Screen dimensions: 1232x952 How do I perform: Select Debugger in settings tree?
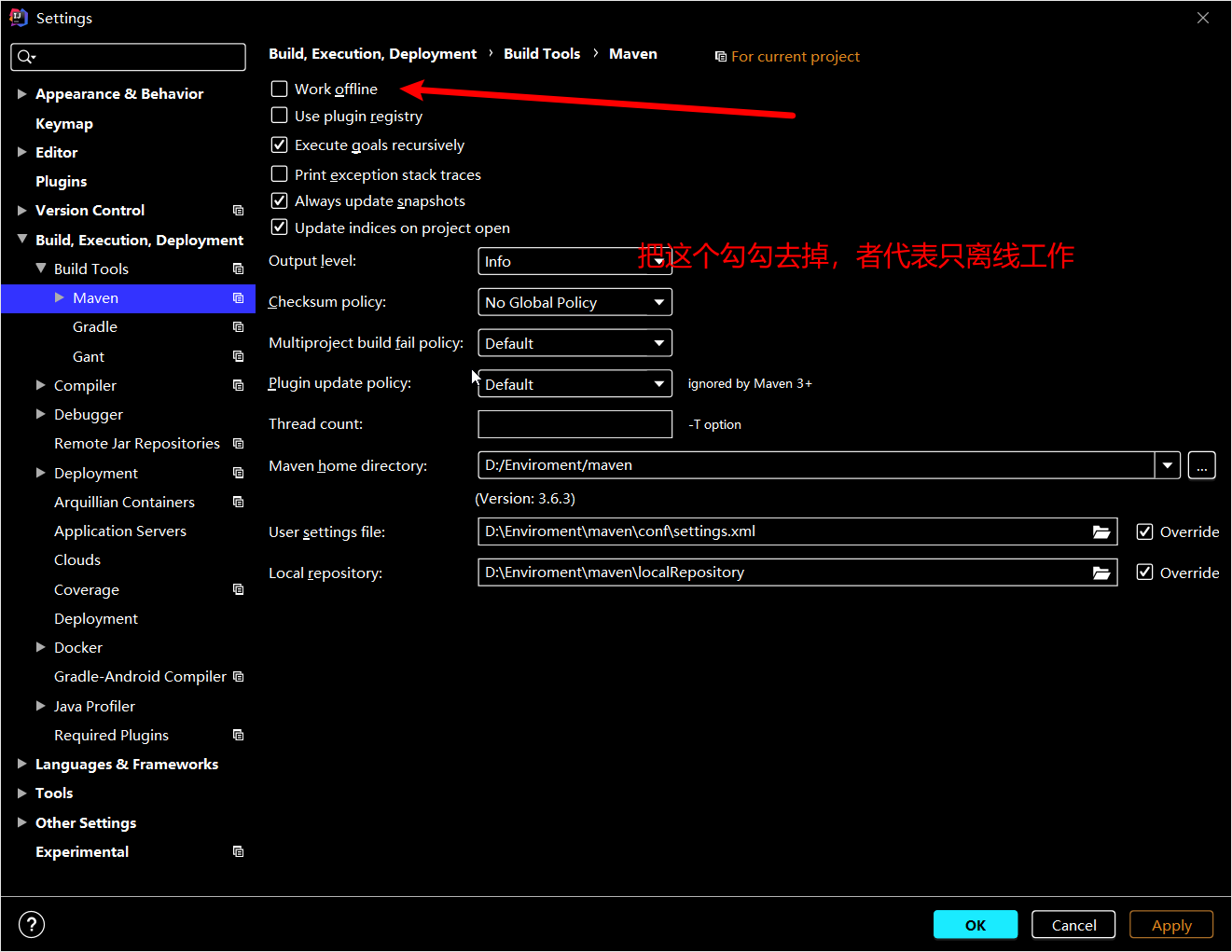(x=89, y=415)
